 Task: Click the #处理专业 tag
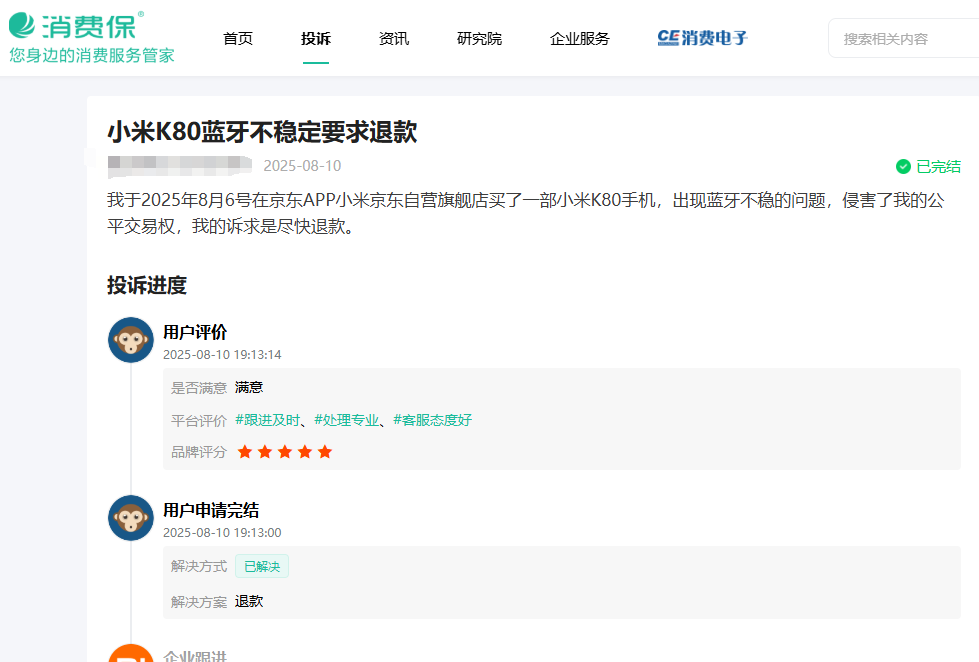(347, 420)
